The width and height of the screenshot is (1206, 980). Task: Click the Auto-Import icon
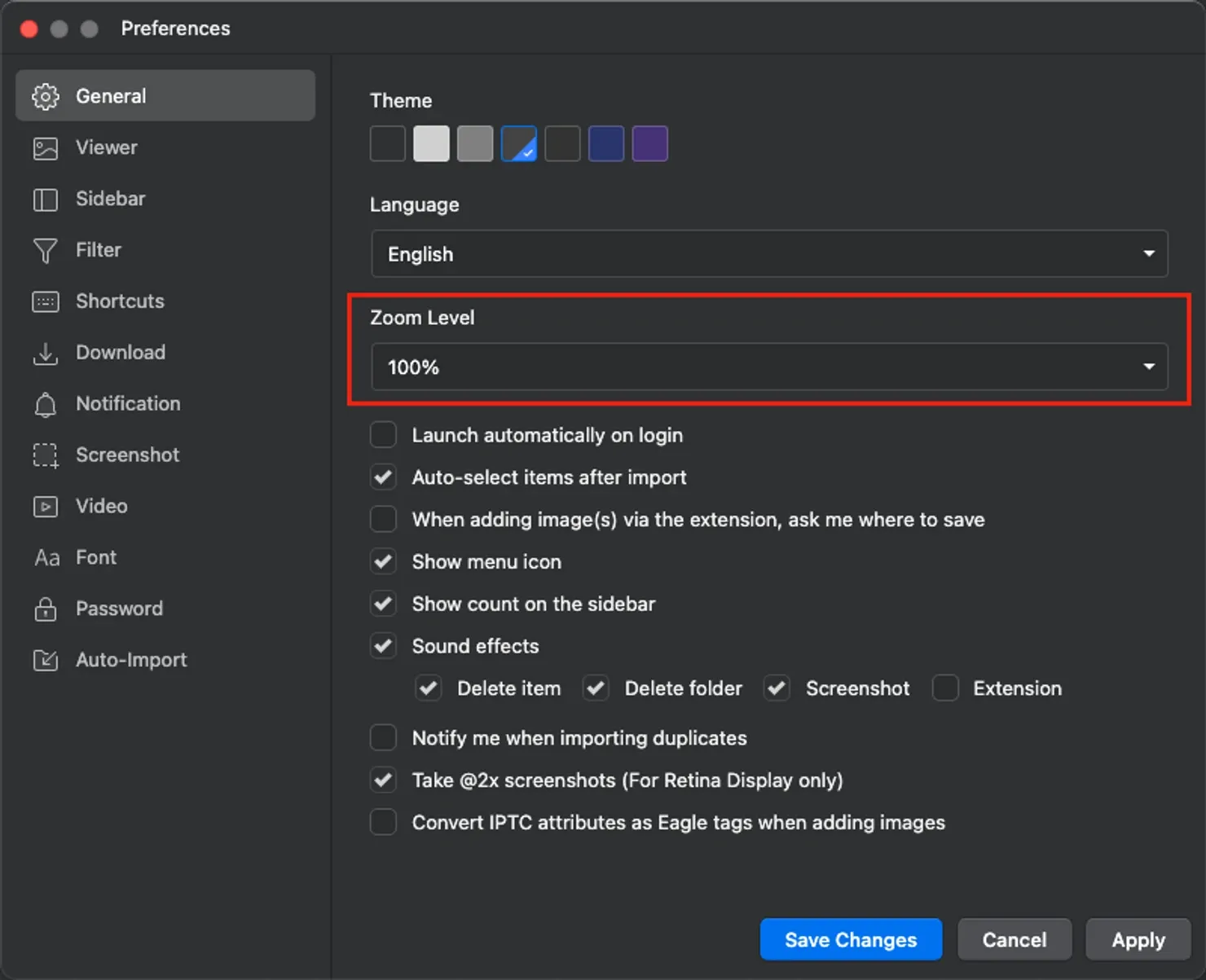(46, 660)
